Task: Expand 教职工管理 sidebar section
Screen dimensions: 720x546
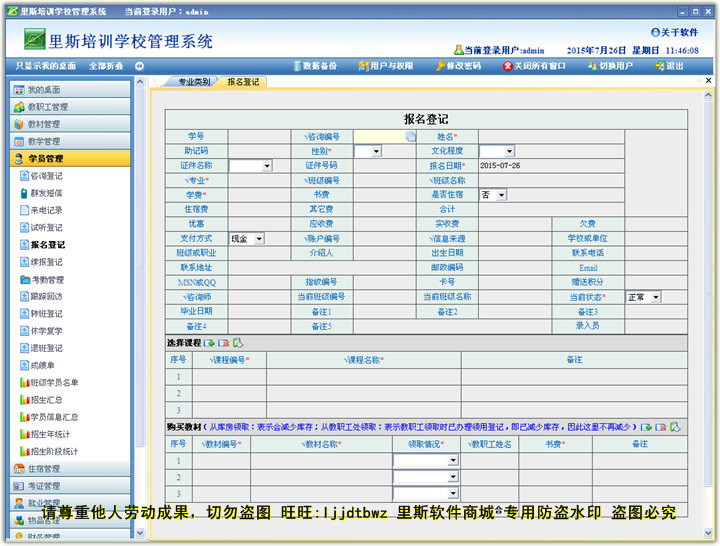Action: click(x=70, y=107)
